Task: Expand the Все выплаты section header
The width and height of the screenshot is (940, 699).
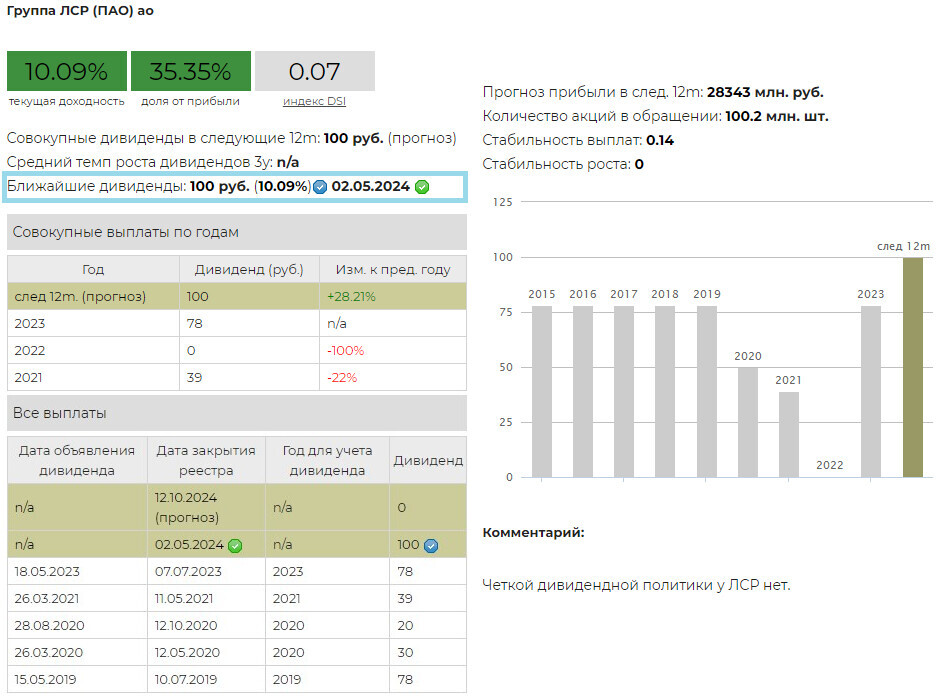Action: tap(236, 413)
